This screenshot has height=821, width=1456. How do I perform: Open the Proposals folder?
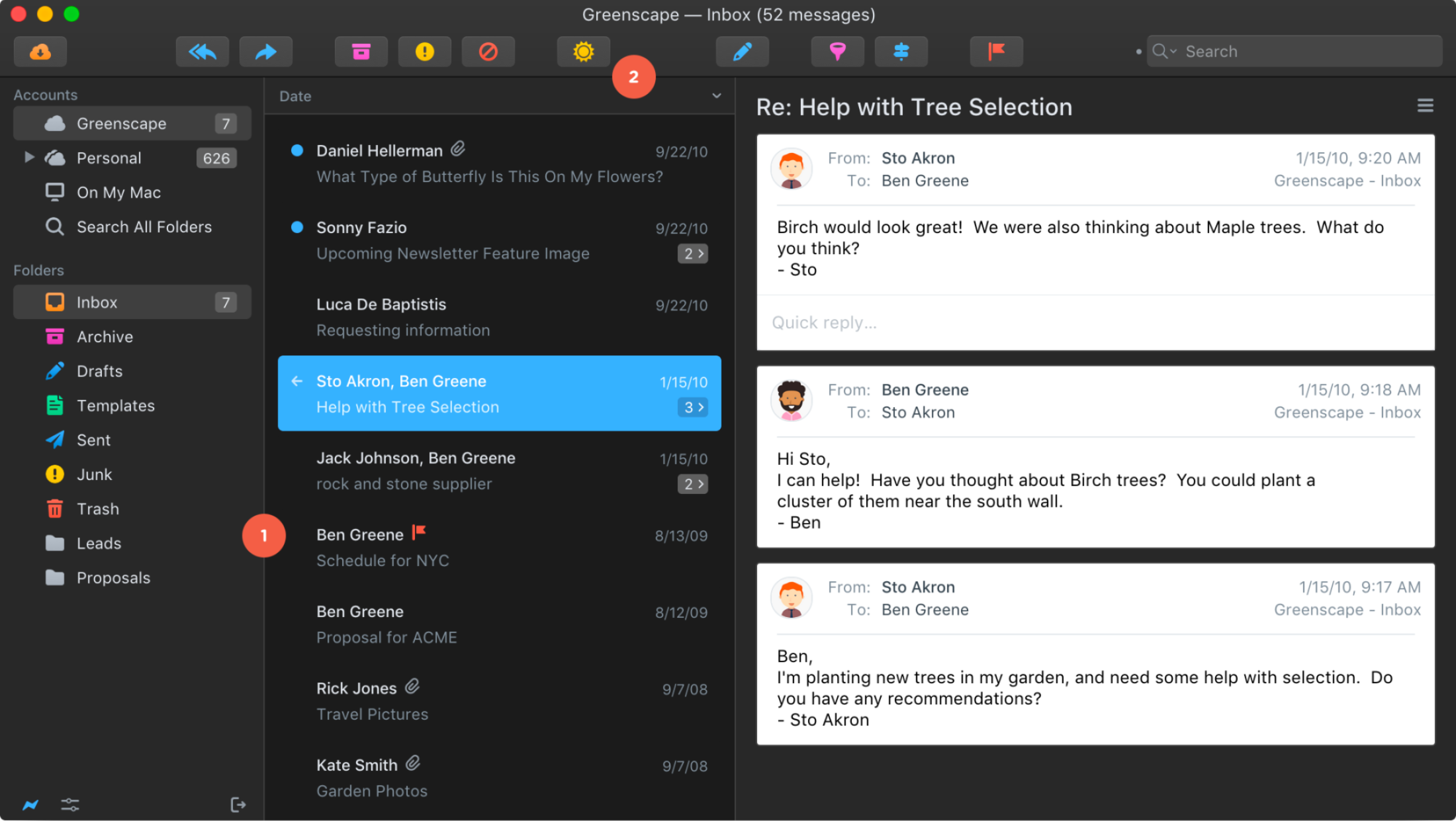point(114,577)
